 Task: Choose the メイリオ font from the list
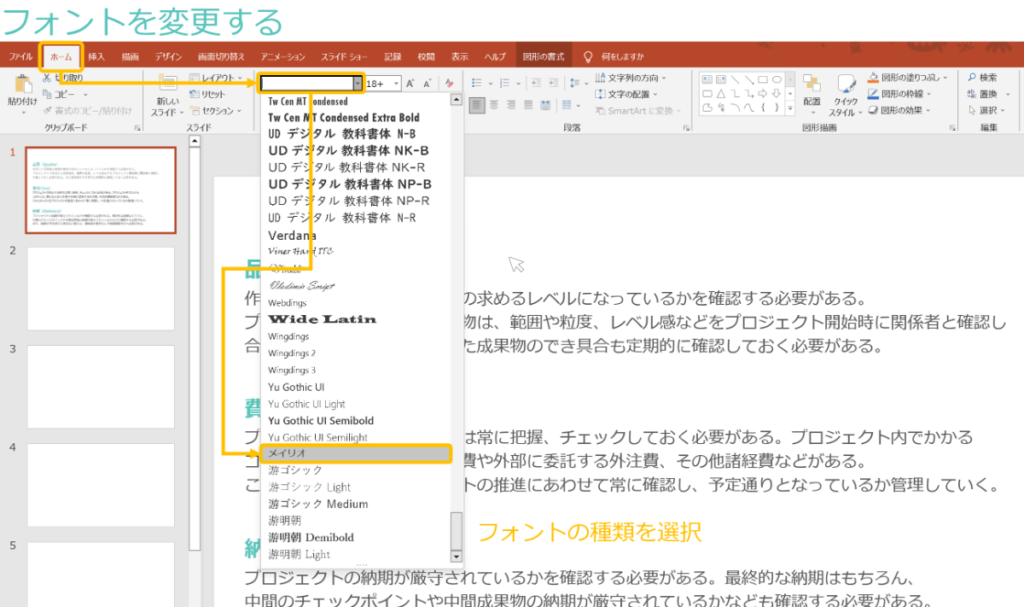click(354, 453)
